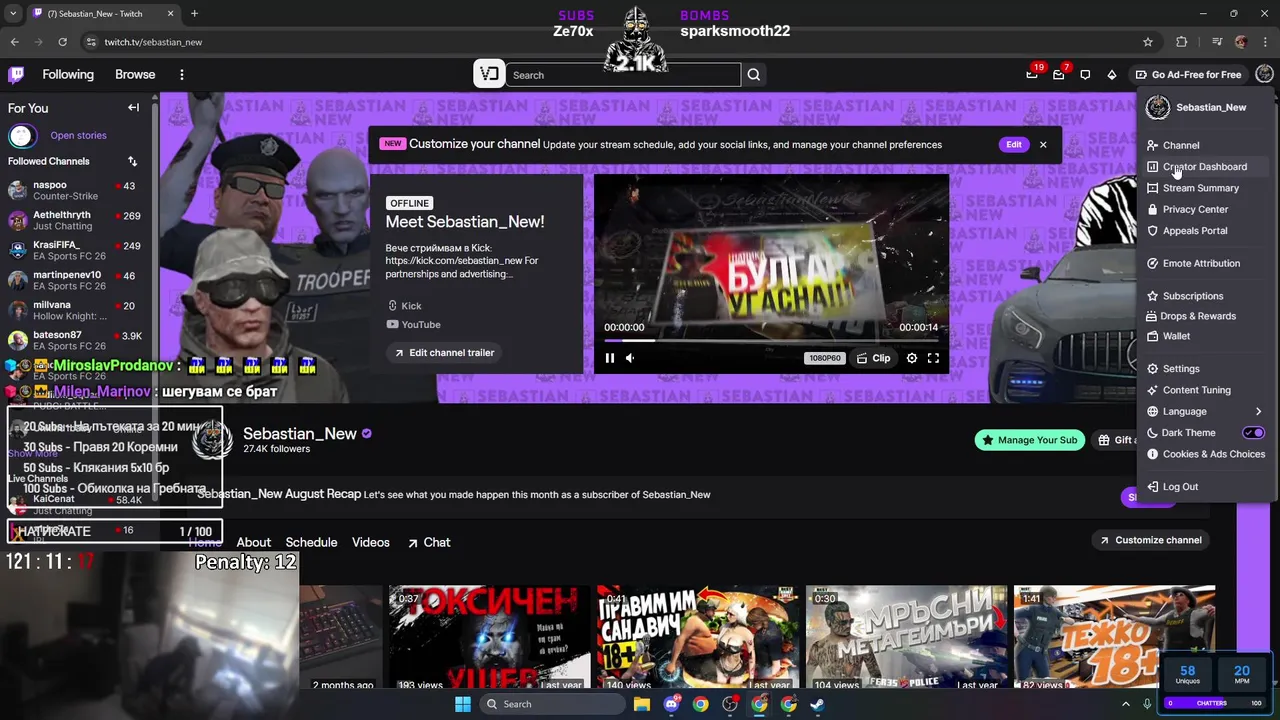Click the Manage Your Sub button
This screenshot has height=720, width=1280.
pos(1029,440)
